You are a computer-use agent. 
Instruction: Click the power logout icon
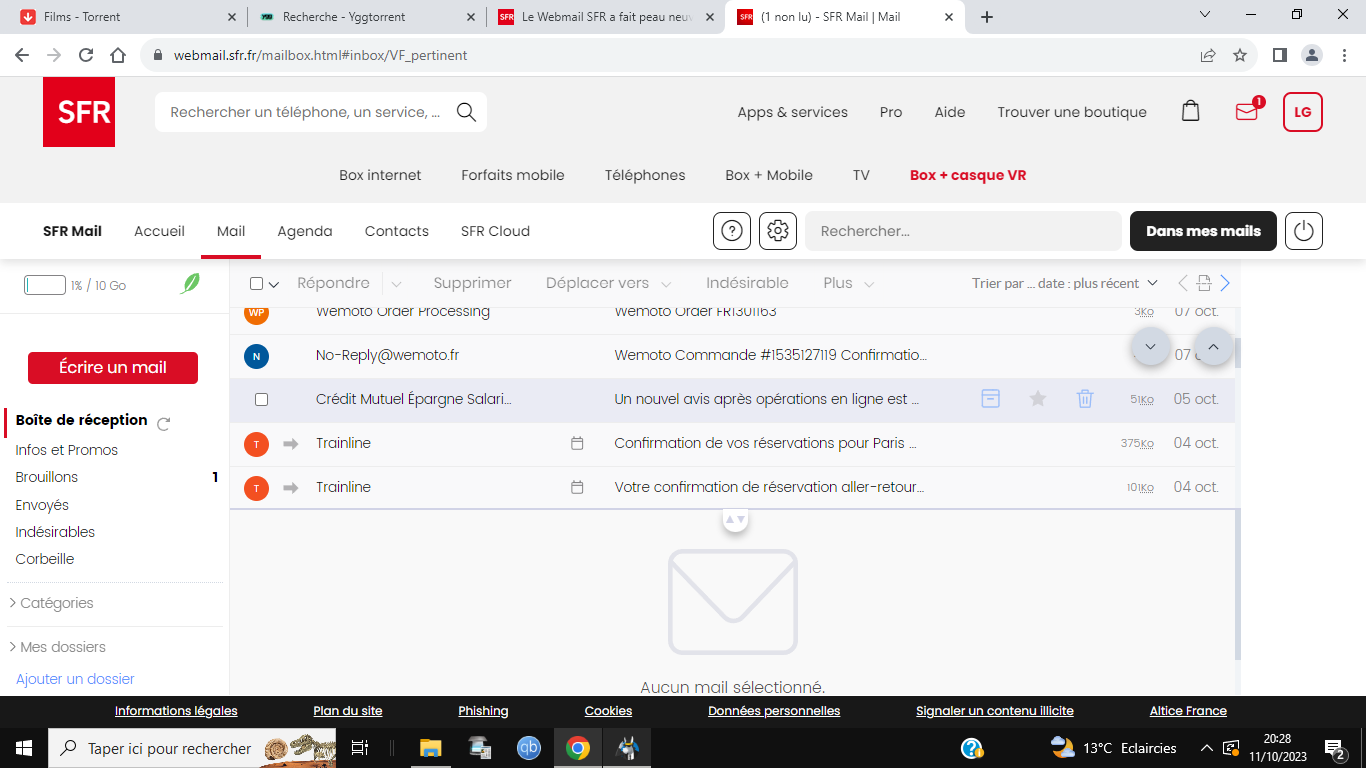tap(1303, 231)
